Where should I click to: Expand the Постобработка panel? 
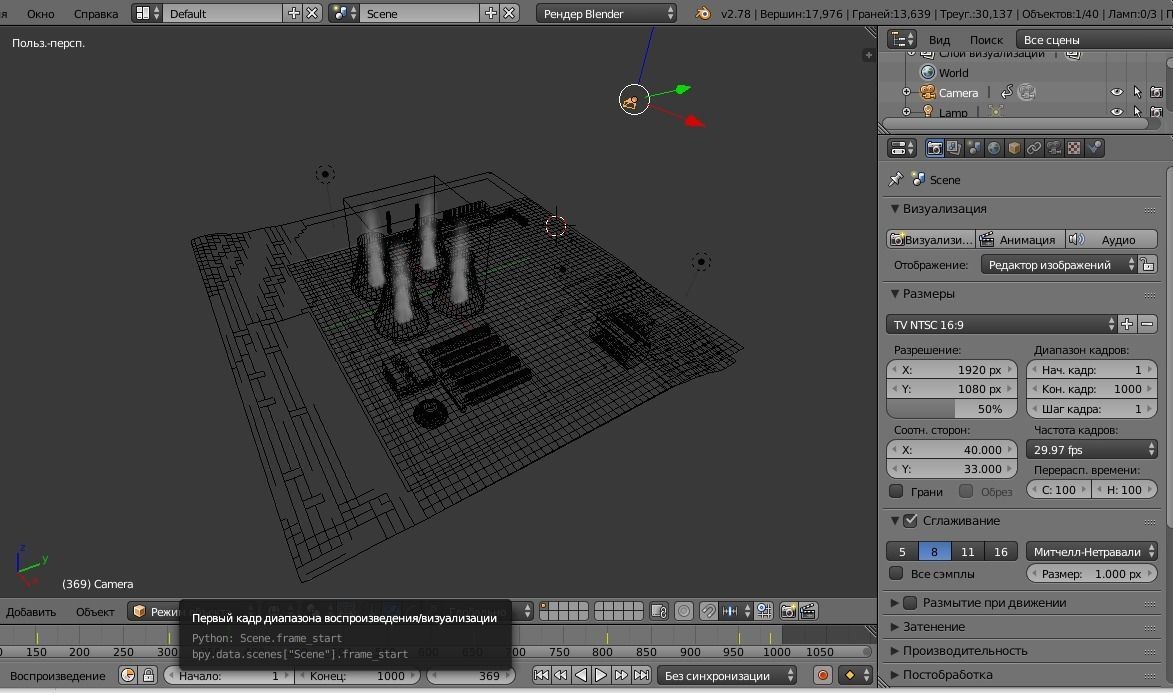pos(895,674)
